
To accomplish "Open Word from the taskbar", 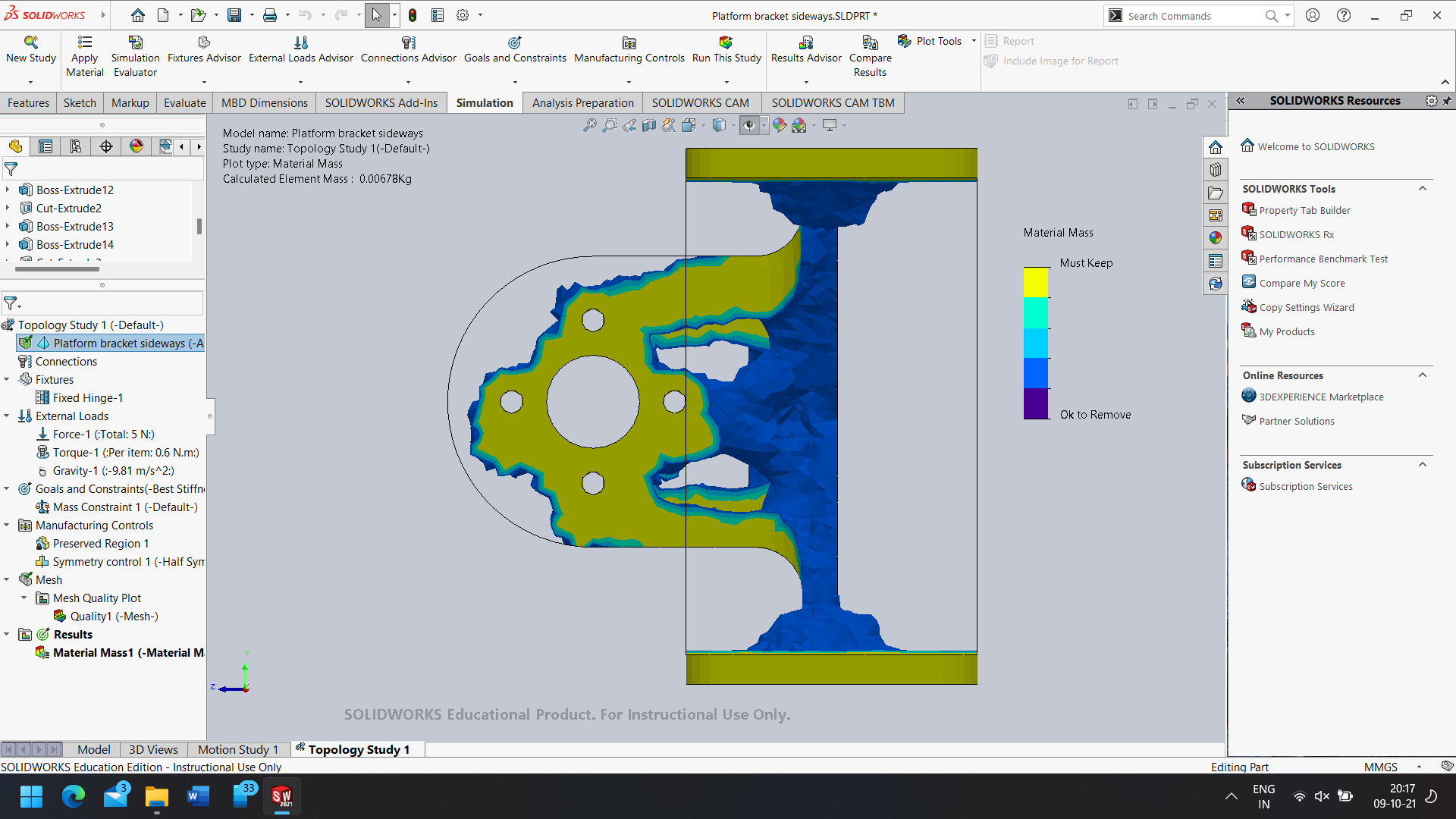I will pyautogui.click(x=198, y=796).
